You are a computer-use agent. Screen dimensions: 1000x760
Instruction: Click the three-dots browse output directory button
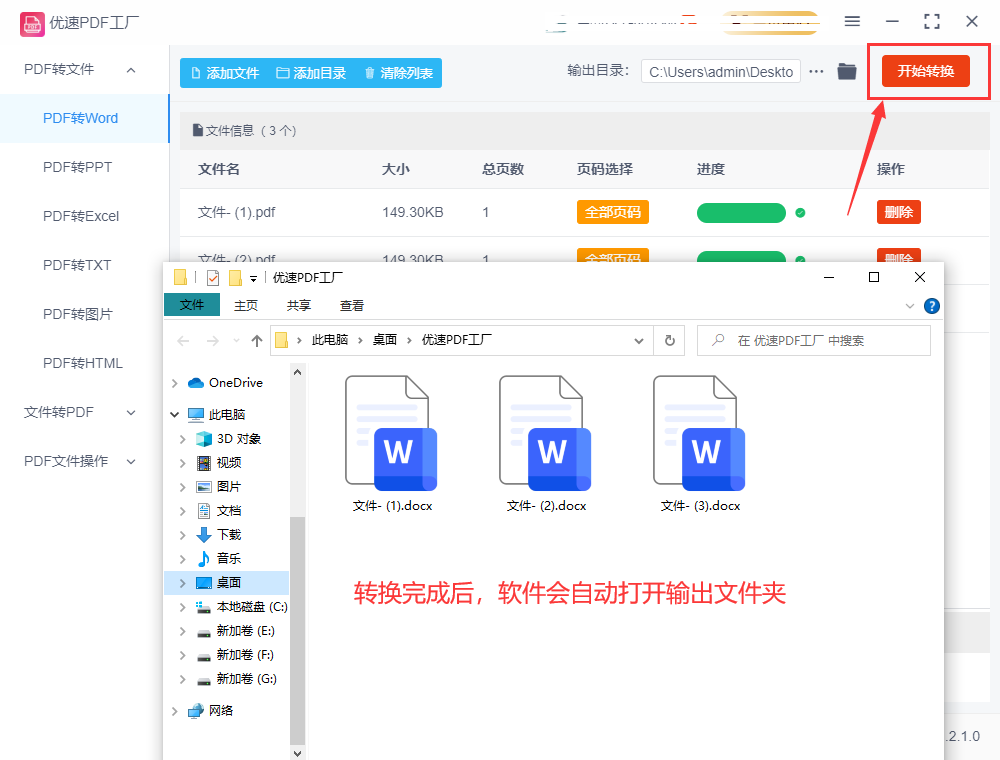click(x=816, y=71)
